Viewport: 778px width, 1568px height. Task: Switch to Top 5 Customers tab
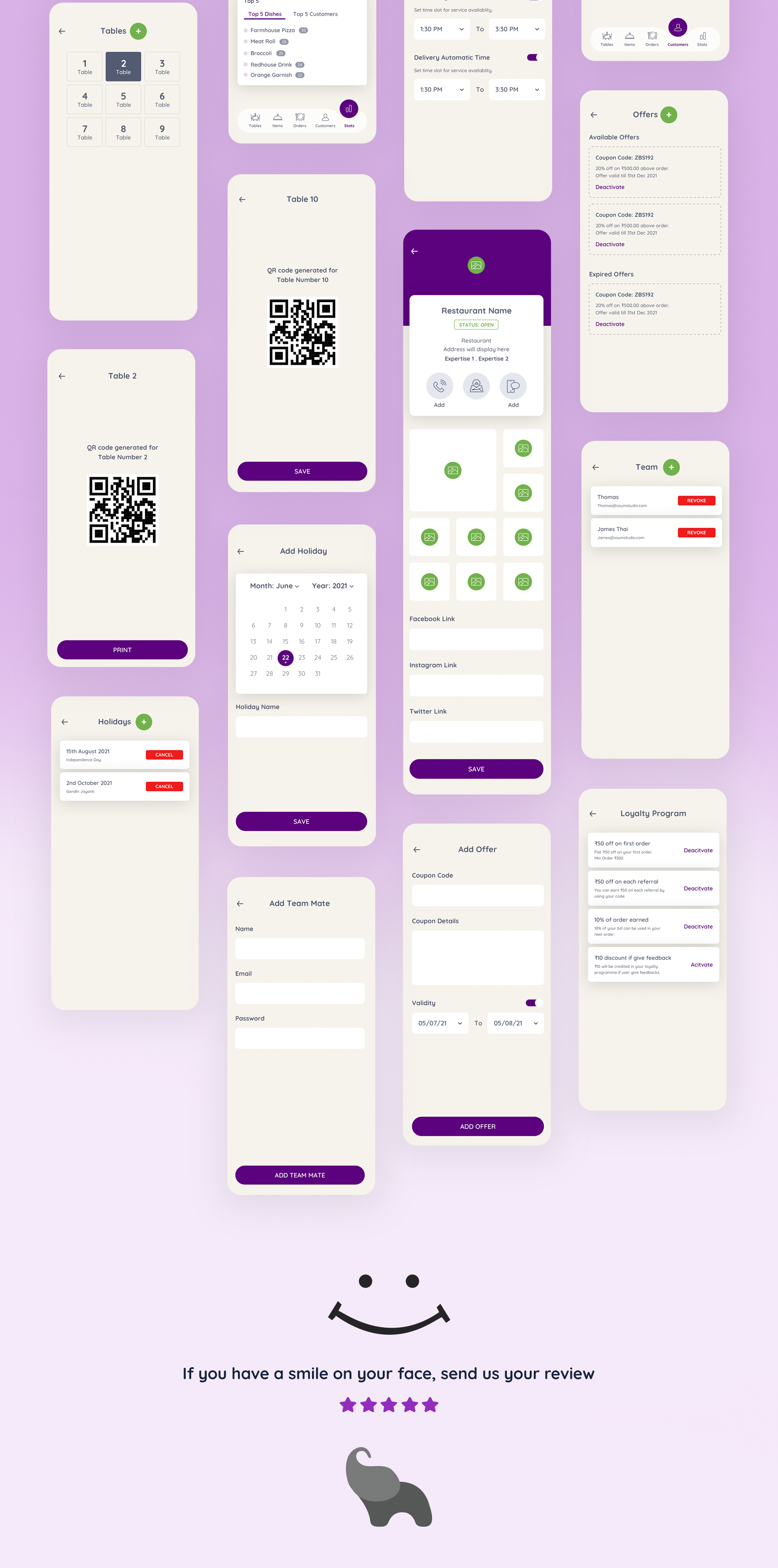click(316, 14)
